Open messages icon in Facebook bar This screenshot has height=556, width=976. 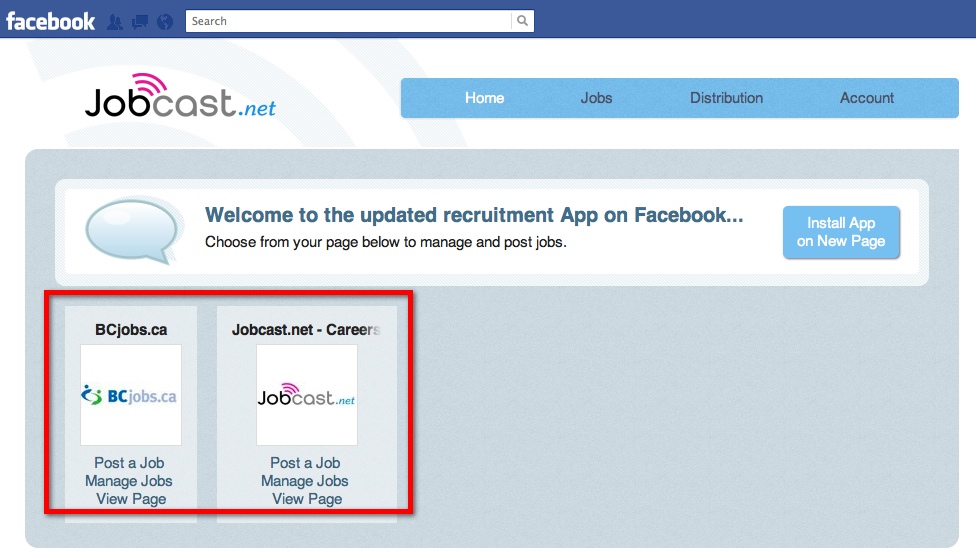[x=140, y=22]
